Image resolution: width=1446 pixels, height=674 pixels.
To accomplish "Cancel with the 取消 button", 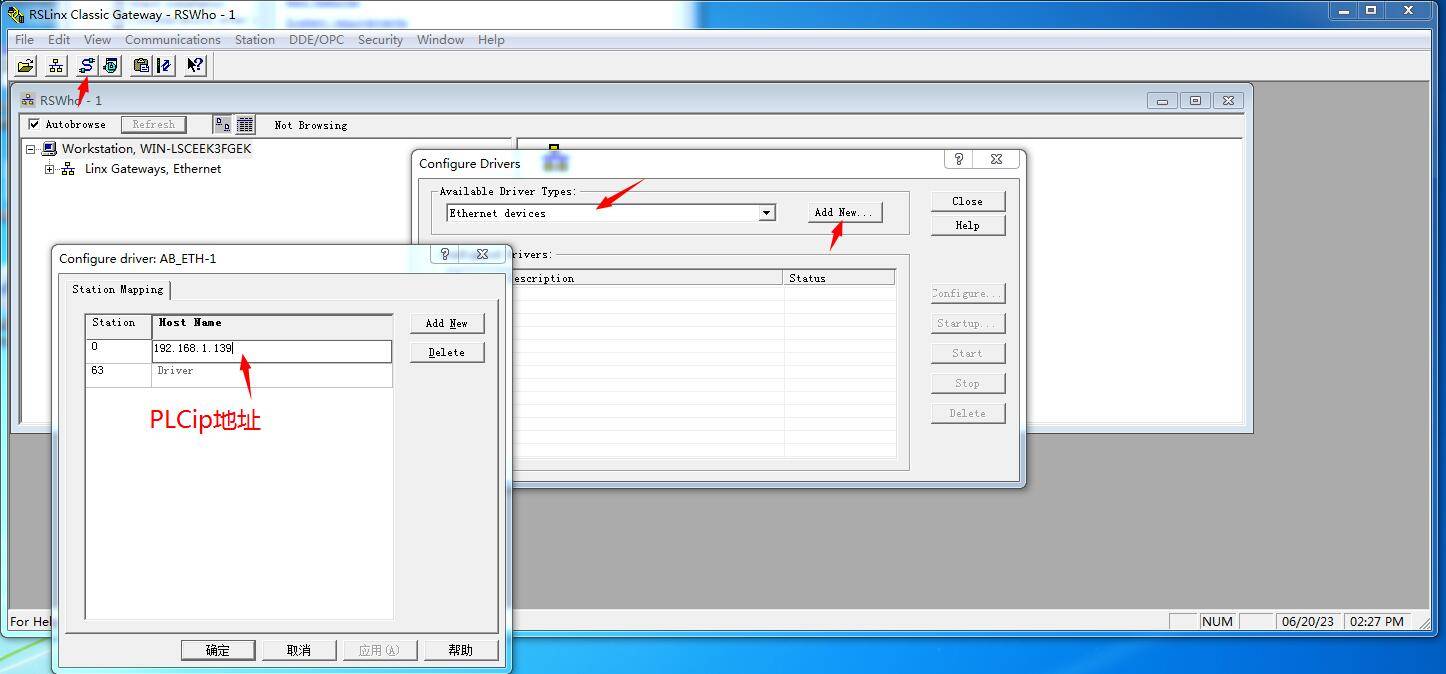I will click(299, 650).
